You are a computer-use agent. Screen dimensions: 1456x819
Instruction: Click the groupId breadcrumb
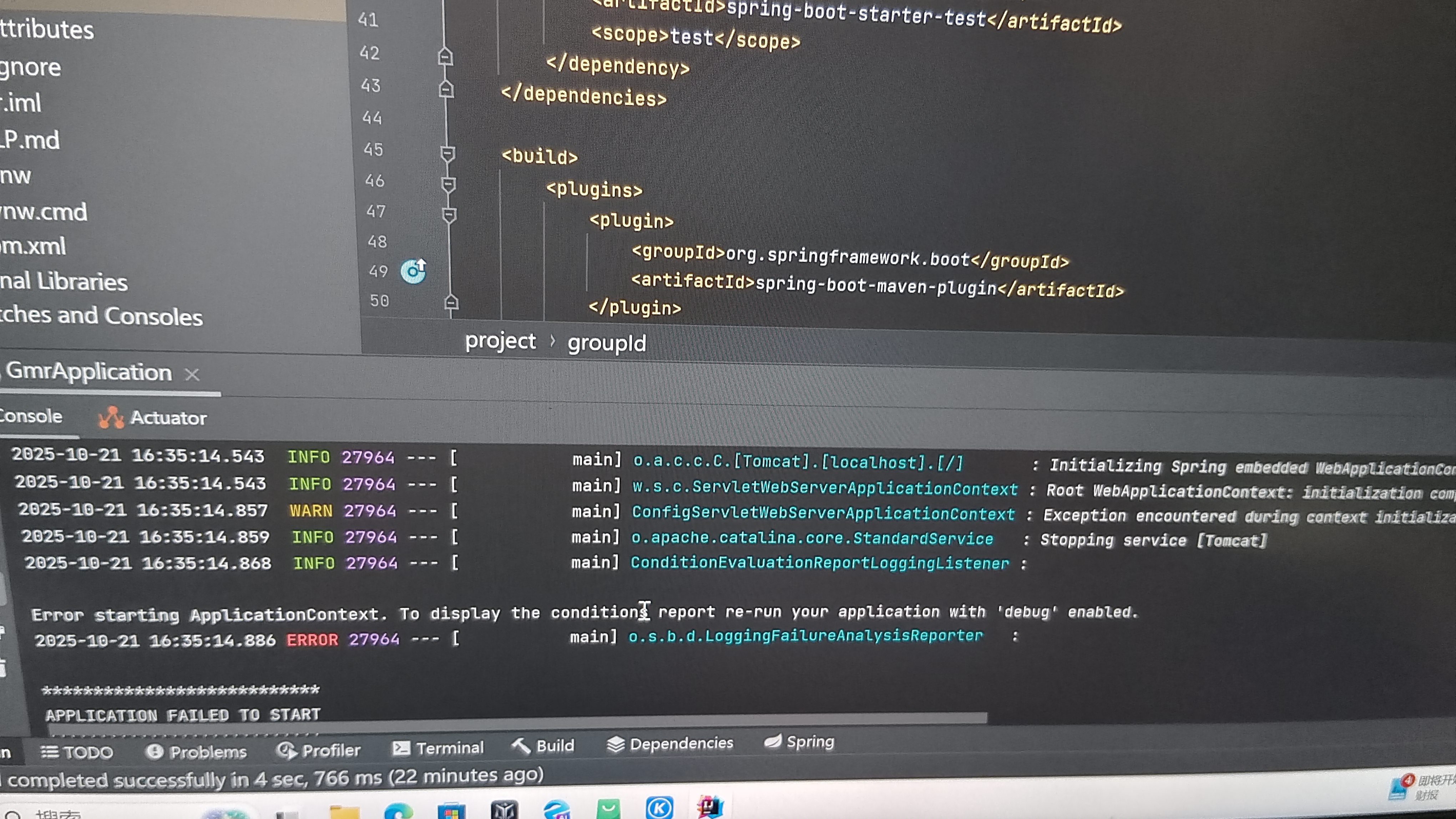coord(606,344)
